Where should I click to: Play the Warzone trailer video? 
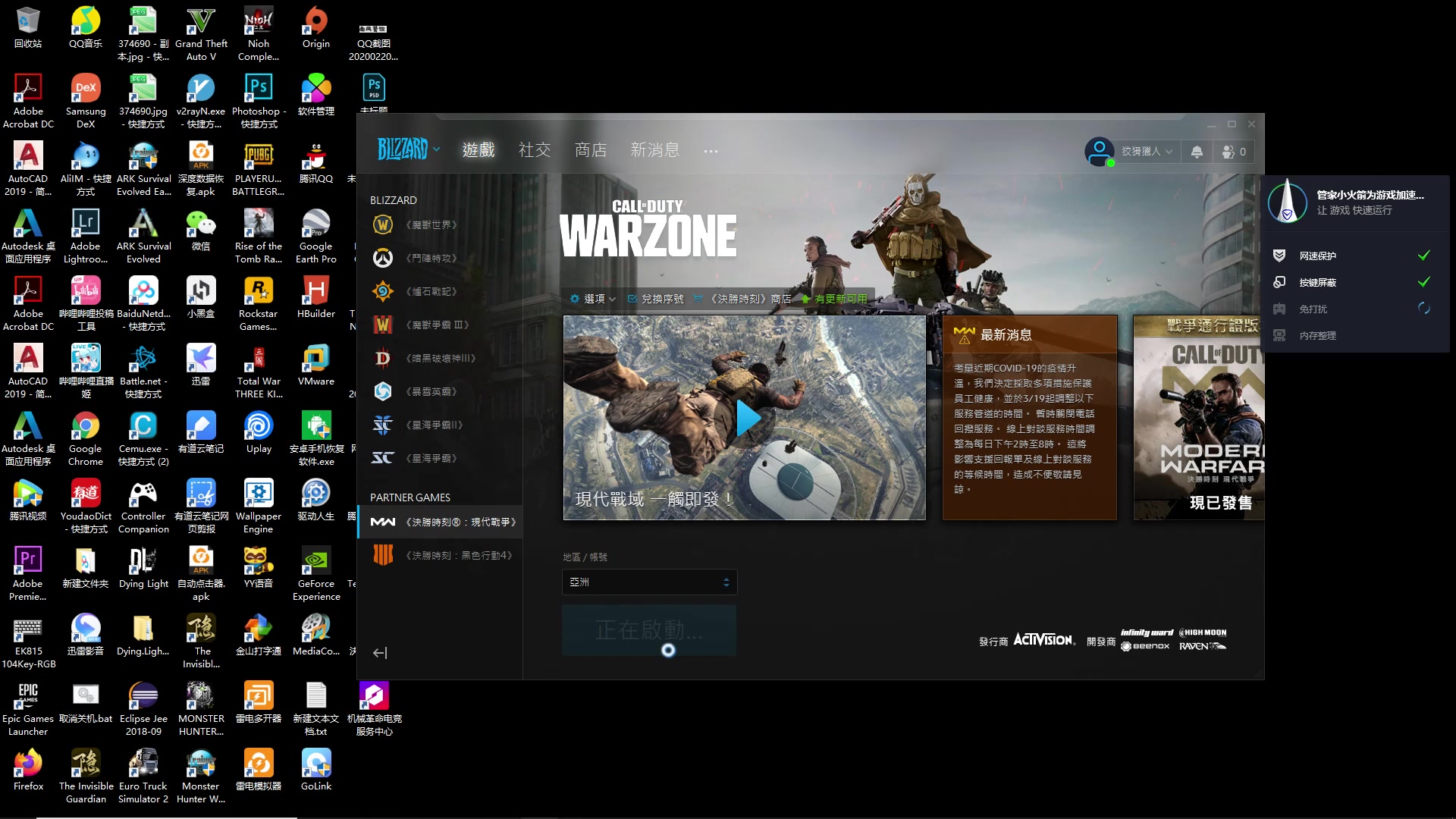click(748, 418)
